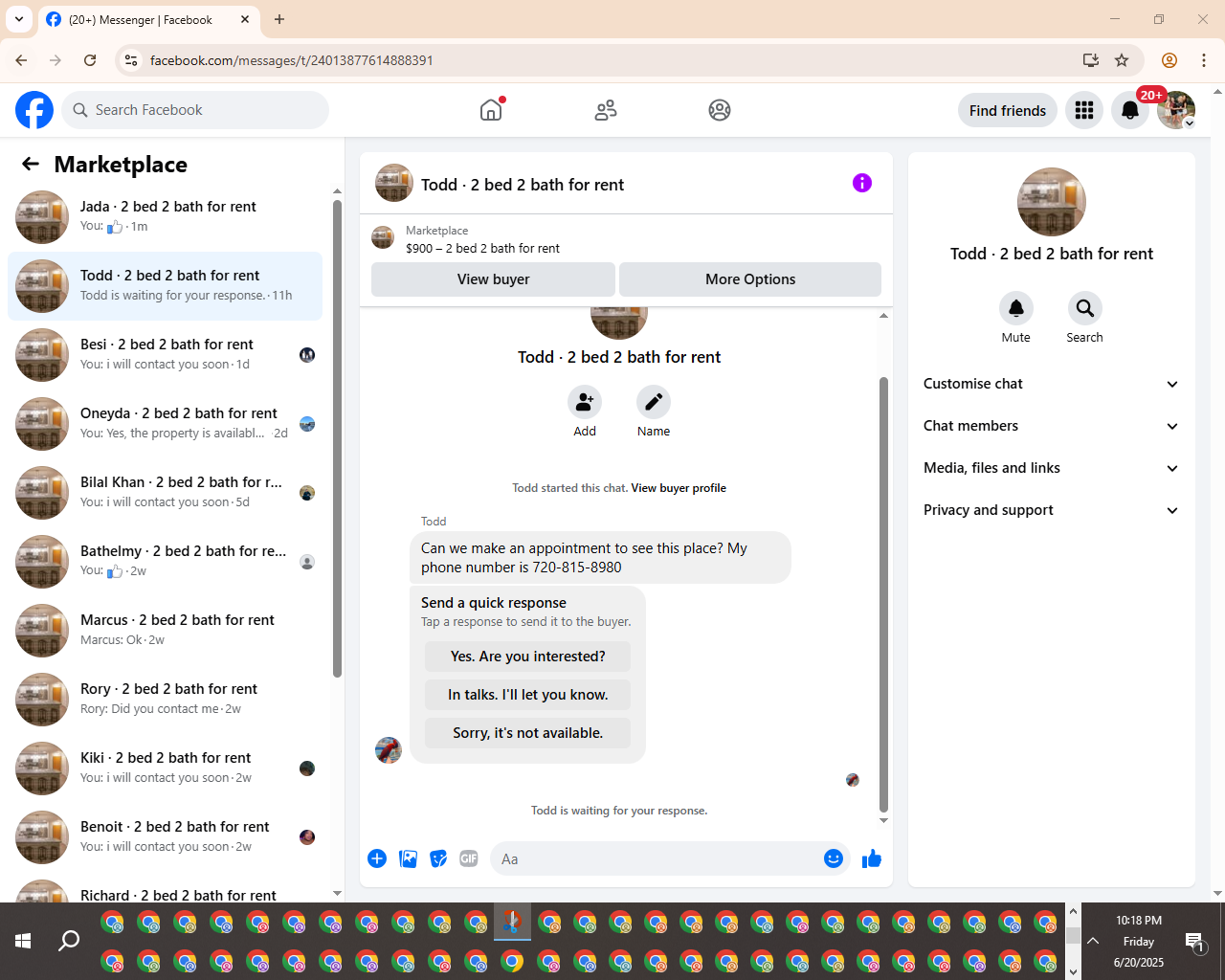This screenshot has width=1225, height=980.
Task: Open browser site information icon
Action: point(132,60)
